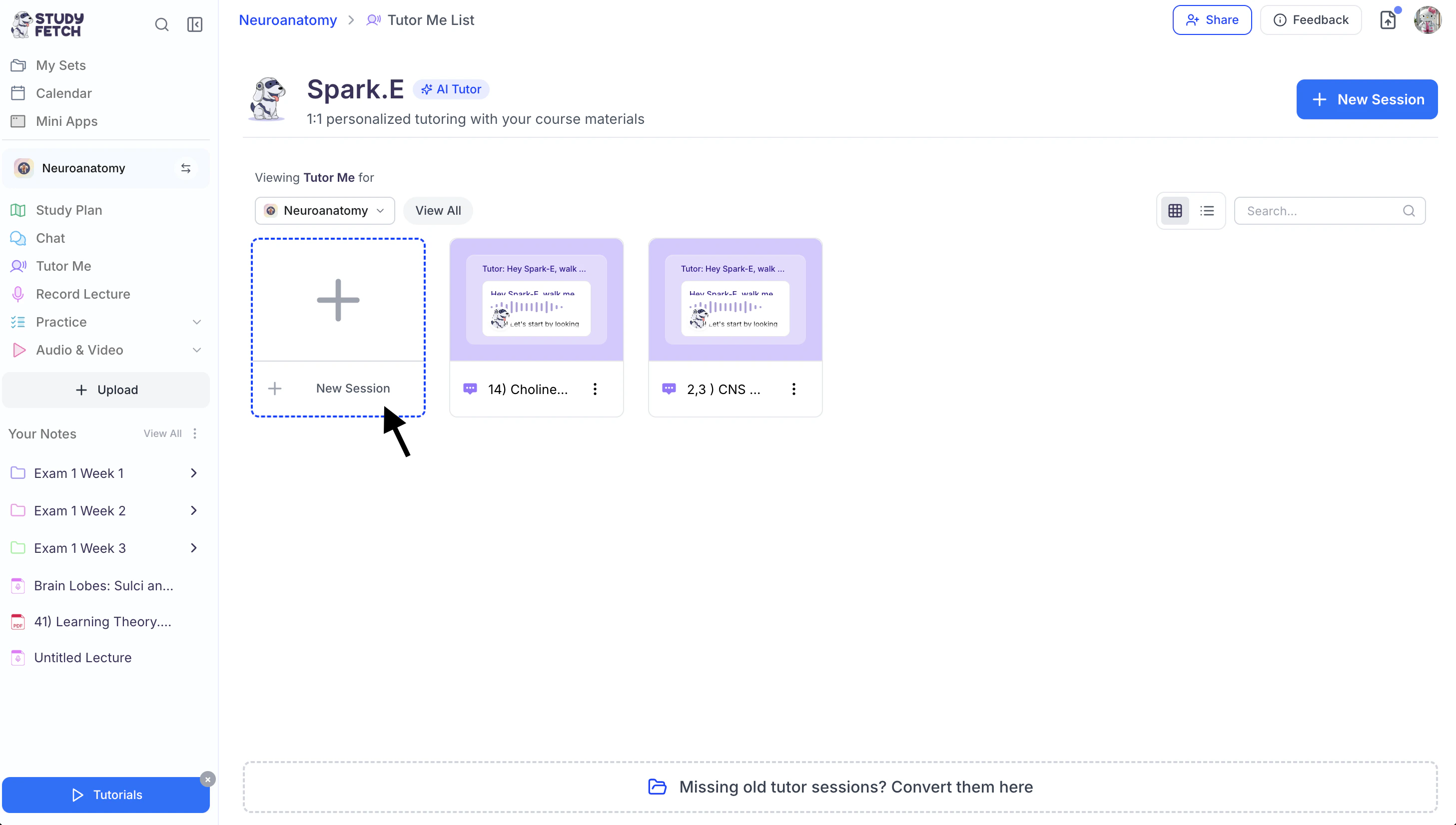The image size is (1456, 825).
Task: Open the Neuroanatomy set filter dropdown
Action: point(325,211)
